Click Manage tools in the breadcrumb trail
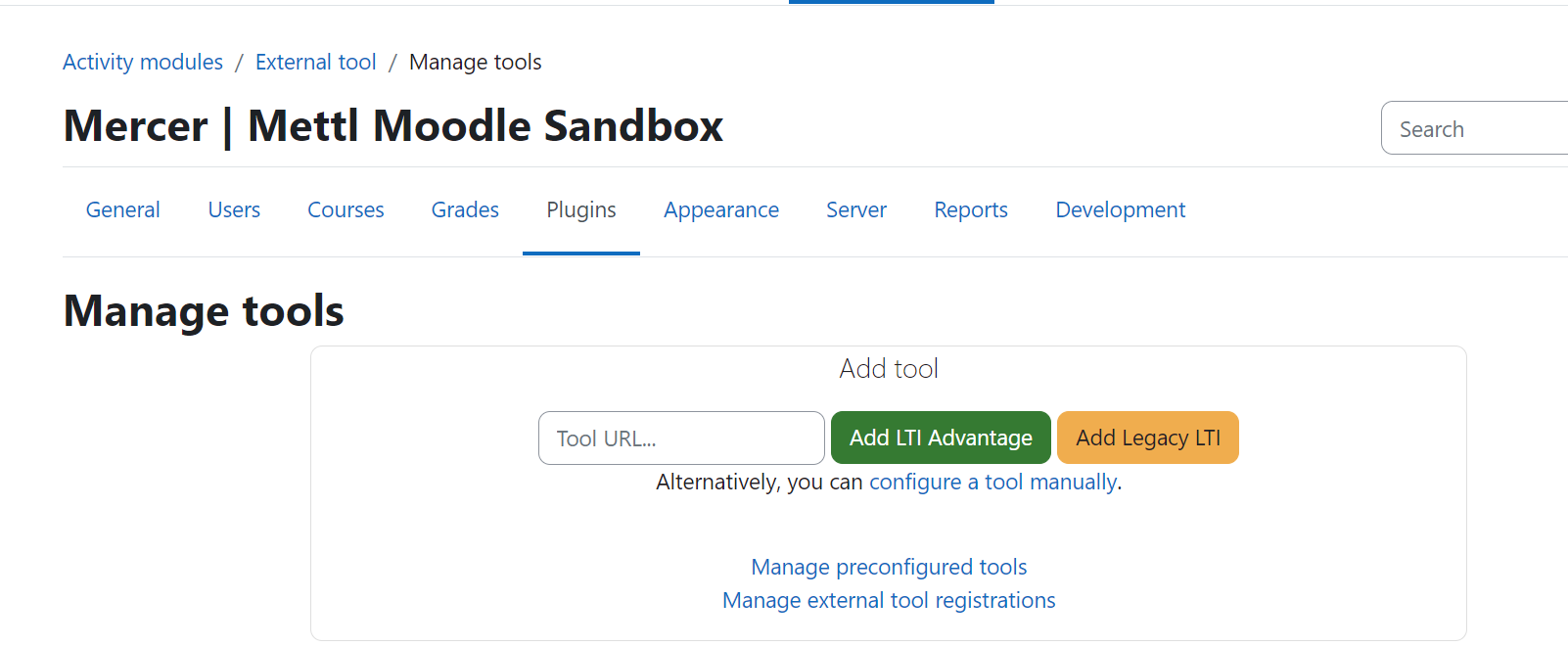 [x=475, y=63]
